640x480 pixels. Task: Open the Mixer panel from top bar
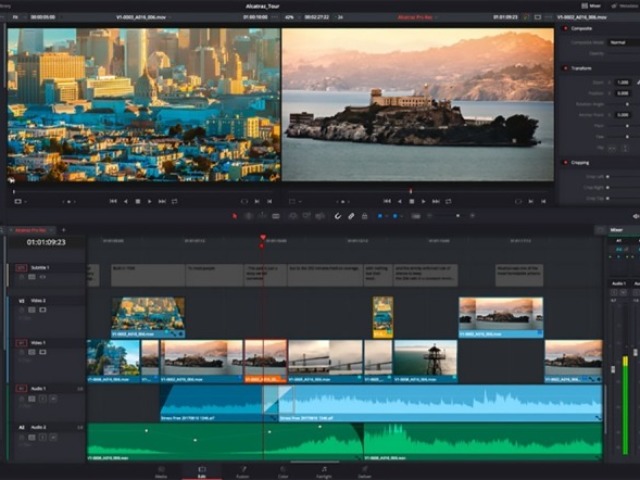pos(591,6)
